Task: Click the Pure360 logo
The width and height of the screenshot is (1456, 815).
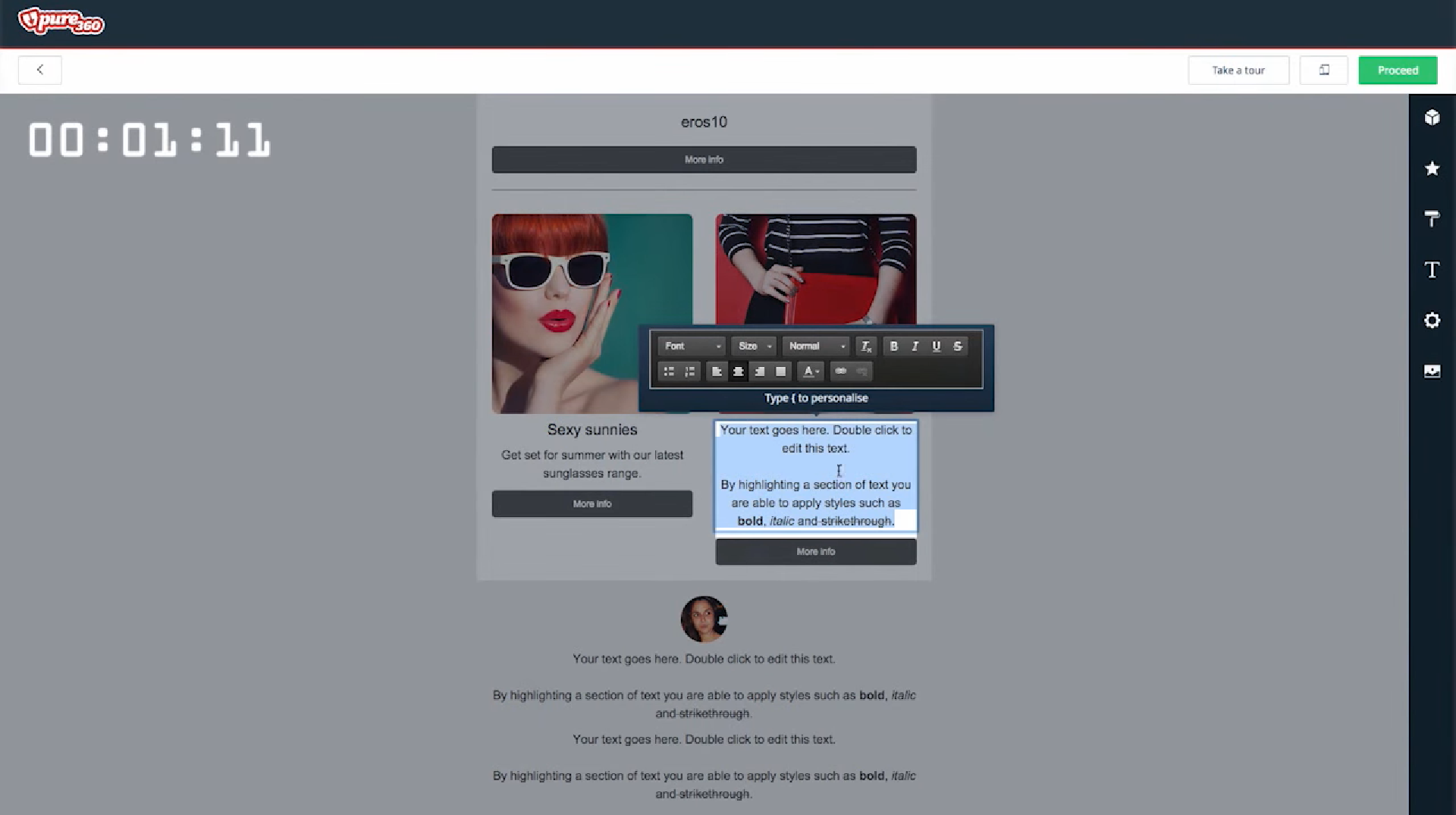Action: pos(61,21)
